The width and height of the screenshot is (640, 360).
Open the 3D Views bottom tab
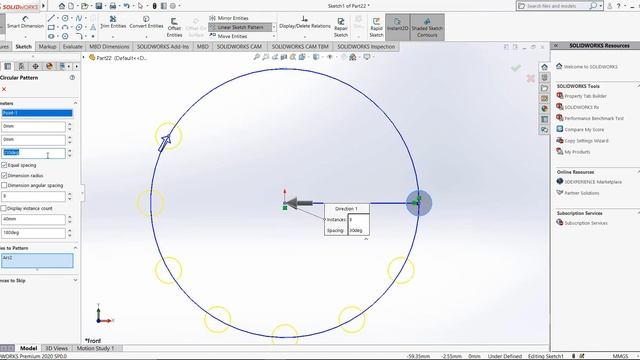(56, 348)
